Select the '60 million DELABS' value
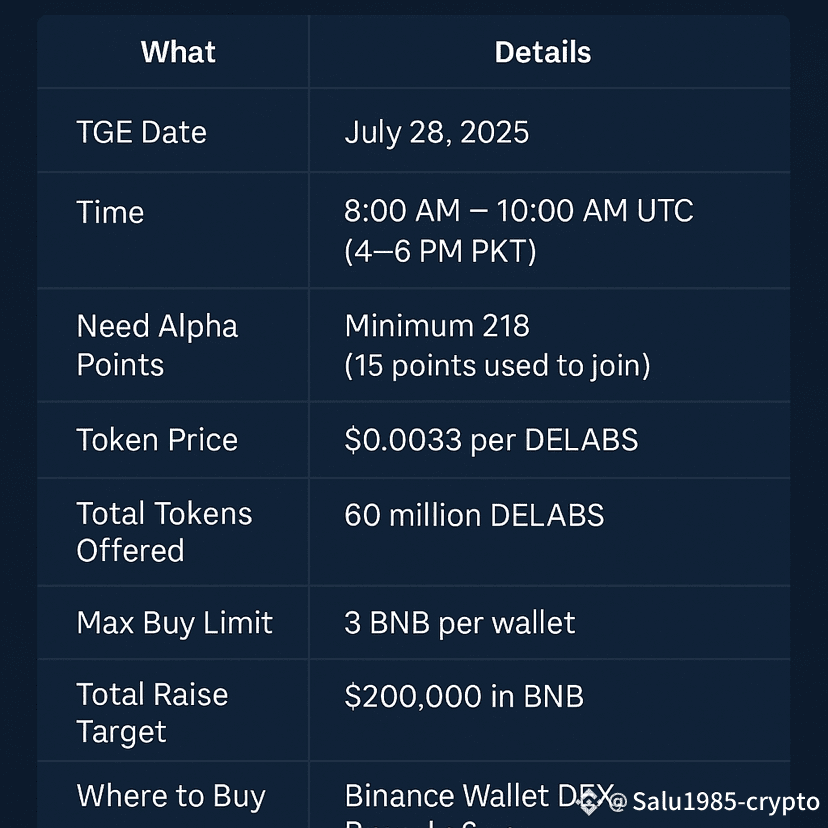Image resolution: width=828 pixels, height=828 pixels. point(474,515)
